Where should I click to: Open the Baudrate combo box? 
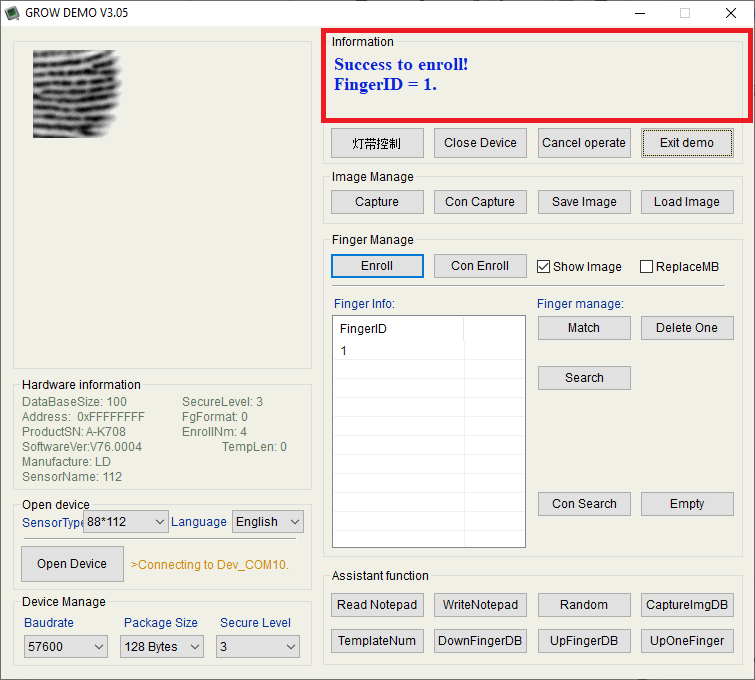pyautogui.click(x=65, y=647)
